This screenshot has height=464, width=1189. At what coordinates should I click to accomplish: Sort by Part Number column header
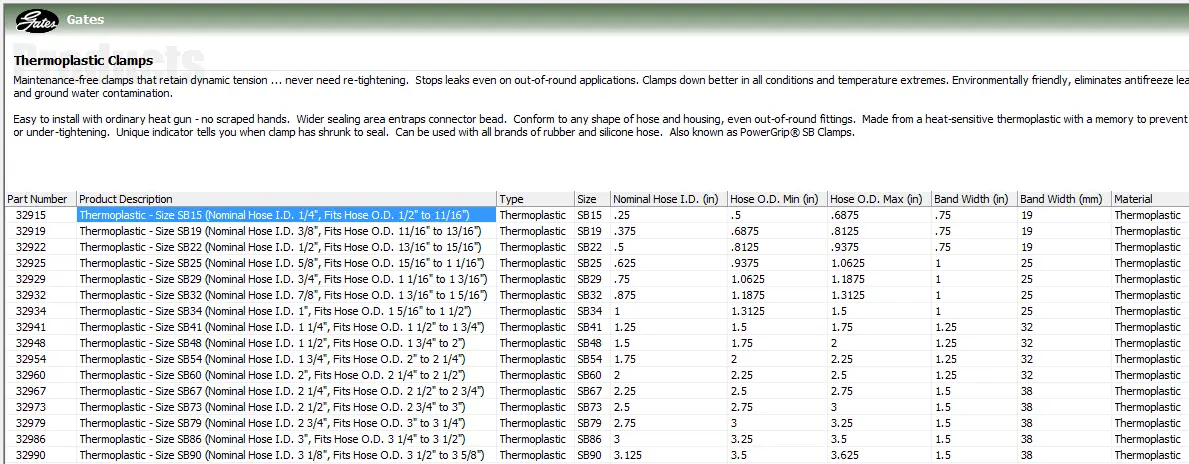[40, 199]
